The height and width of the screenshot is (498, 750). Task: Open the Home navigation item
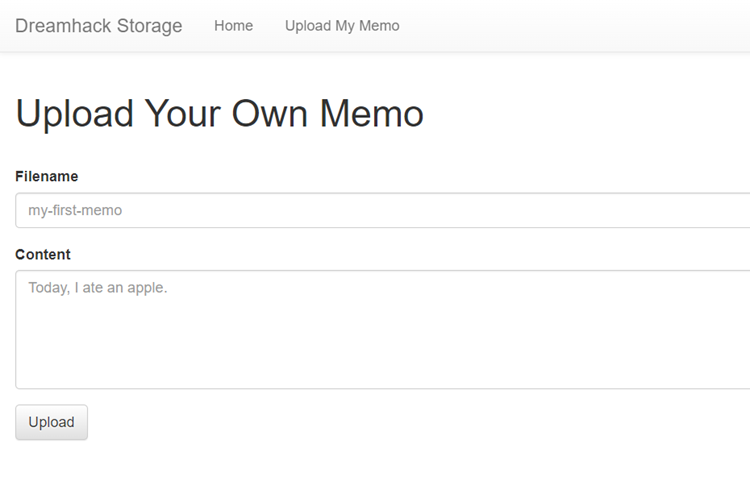point(233,26)
